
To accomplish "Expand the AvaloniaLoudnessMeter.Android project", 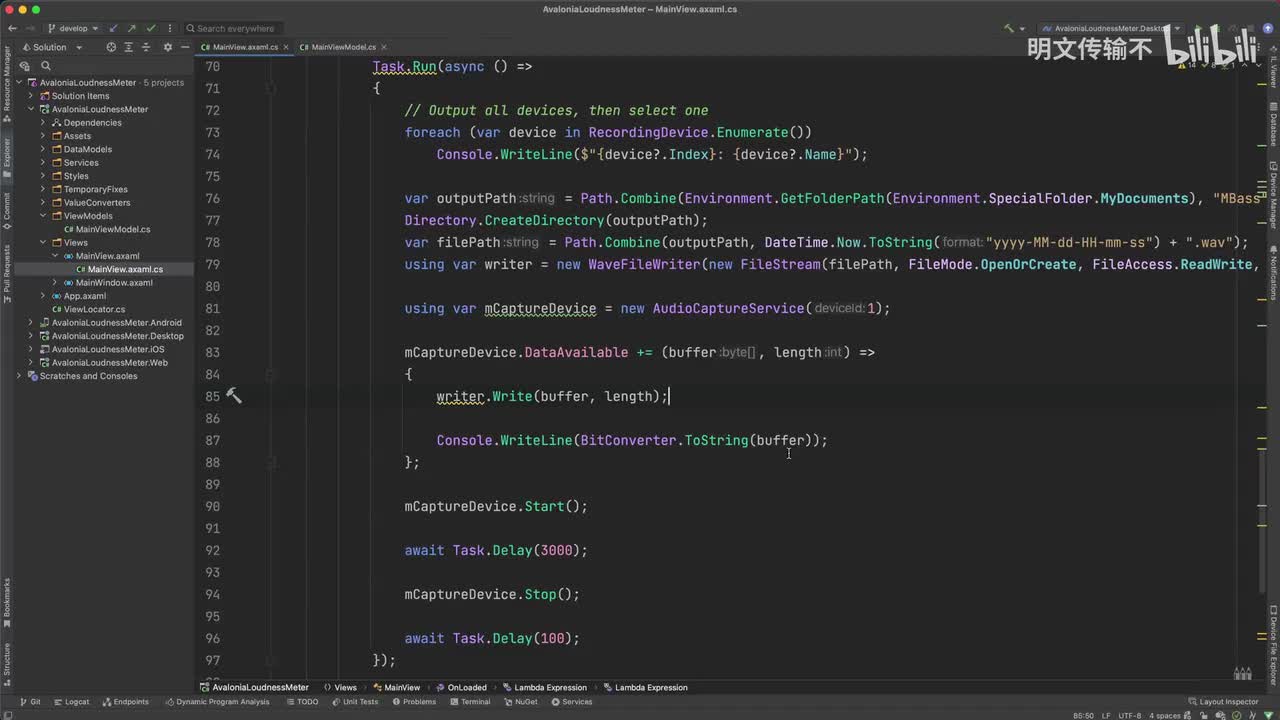I will tap(31, 323).
